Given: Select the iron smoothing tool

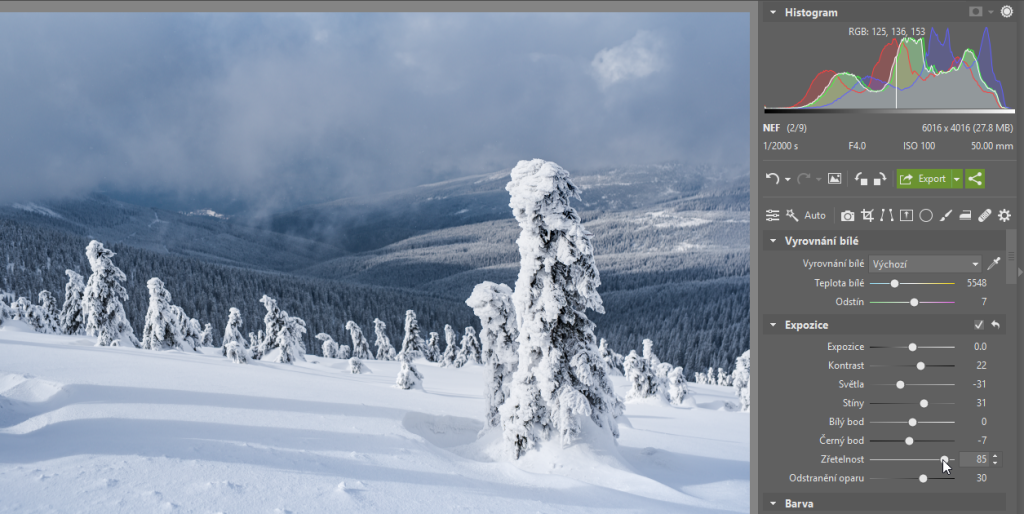Looking at the screenshot, I should tap(965, 216).
